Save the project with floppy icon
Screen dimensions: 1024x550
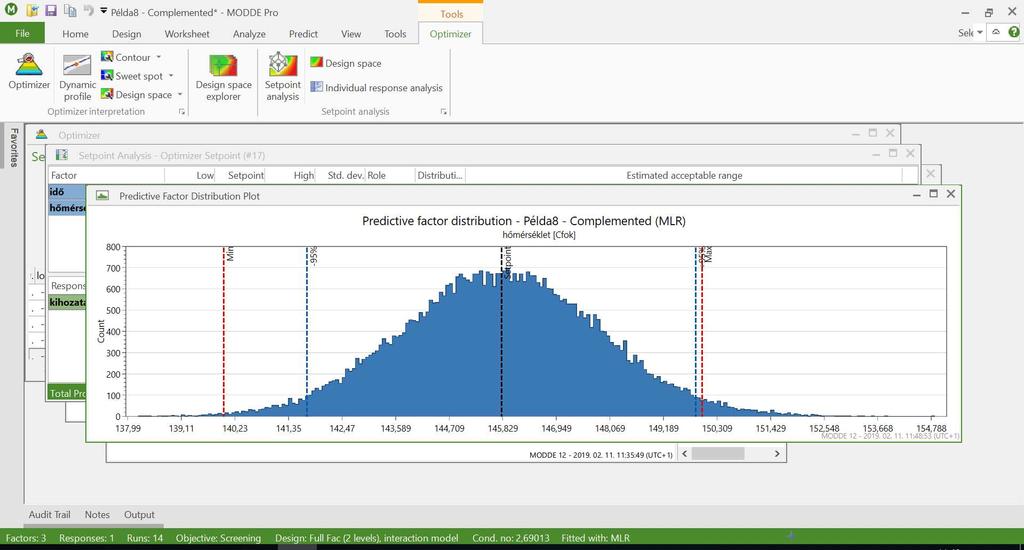tap(51, 11)
